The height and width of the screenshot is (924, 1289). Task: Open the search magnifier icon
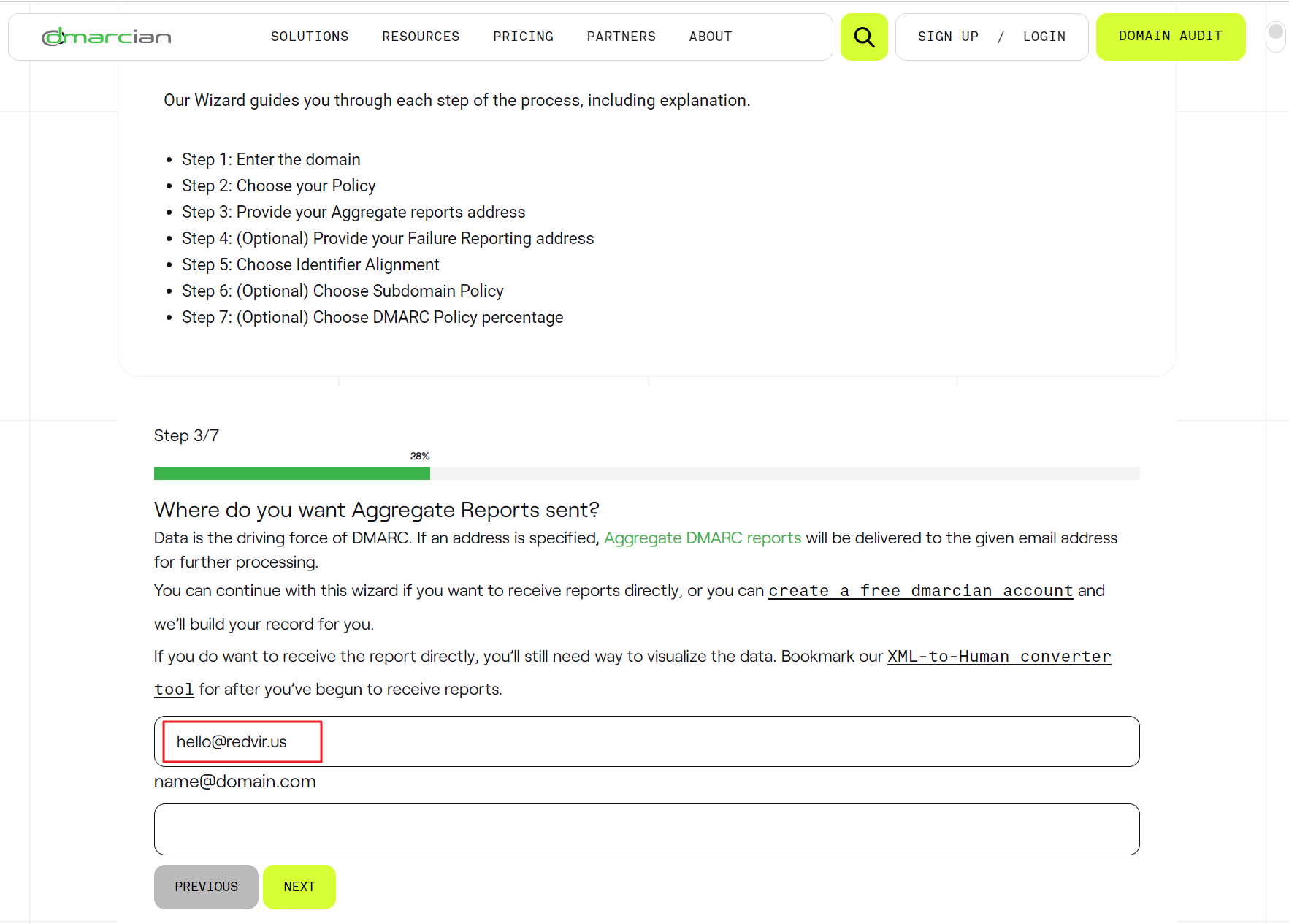(x=864, y=37)
